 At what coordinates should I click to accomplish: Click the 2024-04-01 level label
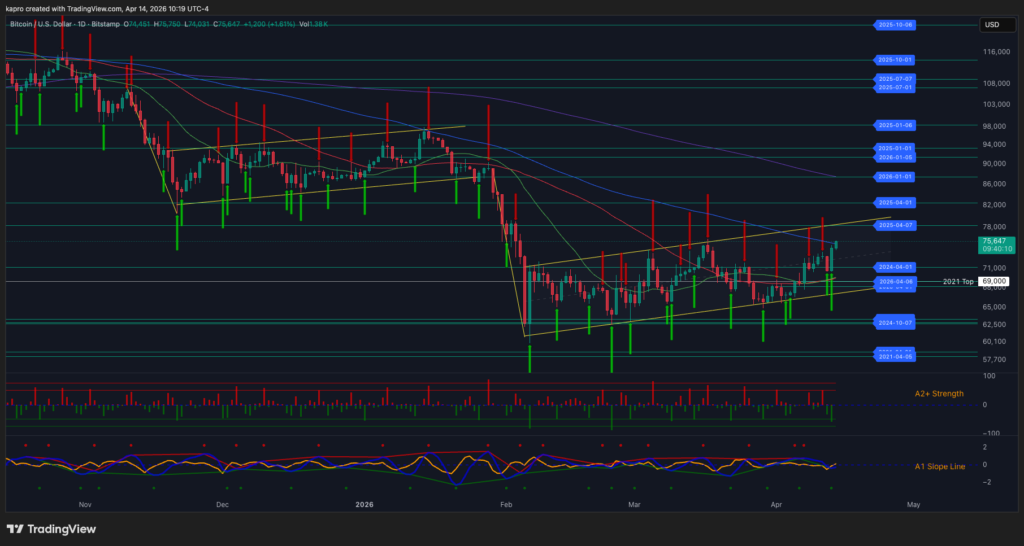895,267
